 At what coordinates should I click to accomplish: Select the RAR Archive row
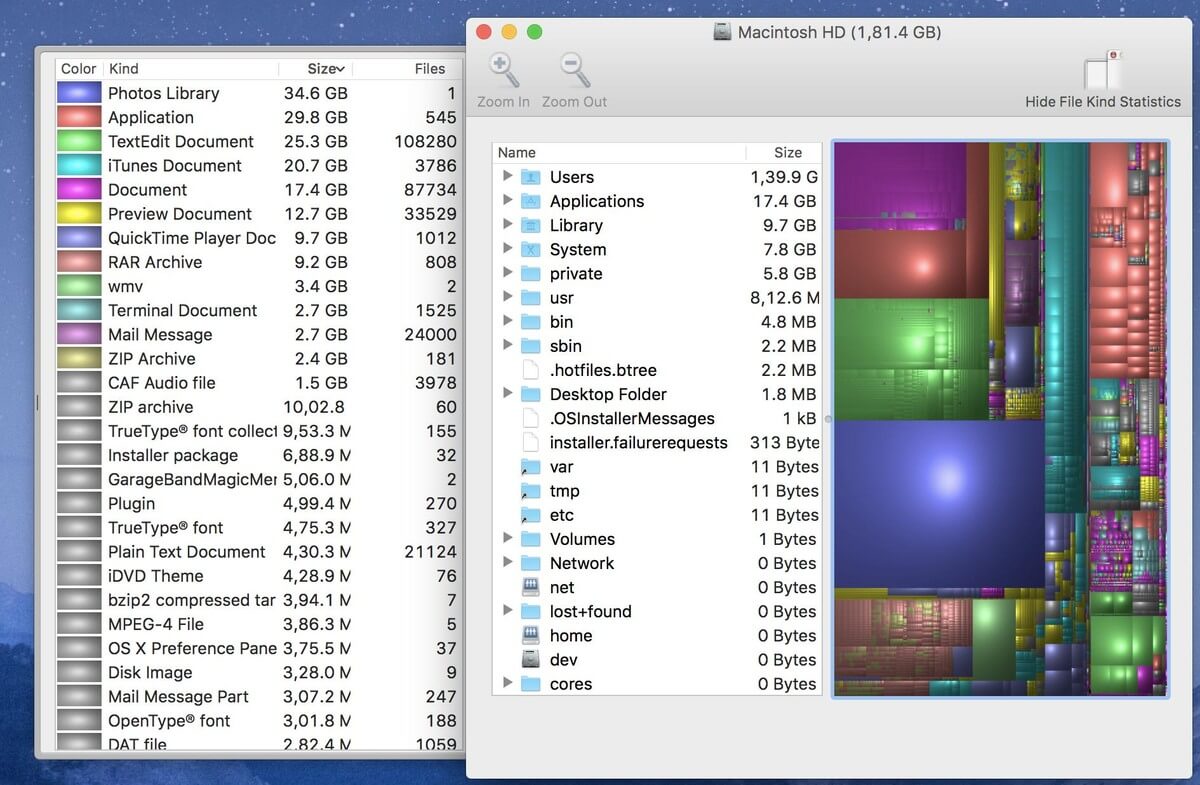pyautogui.click(x=260, y=262)
